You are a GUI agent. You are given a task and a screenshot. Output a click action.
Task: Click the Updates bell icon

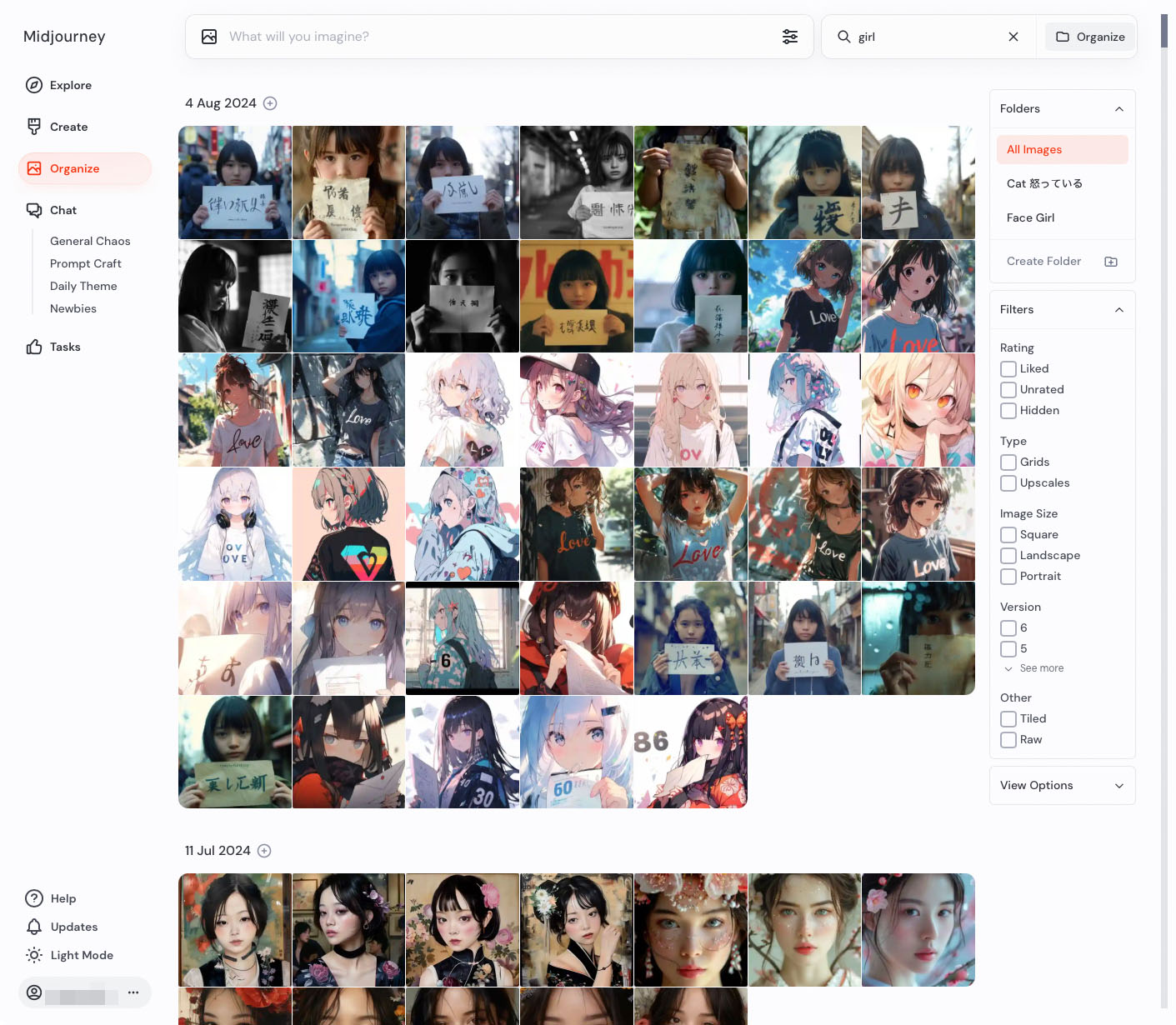point(34,927)
